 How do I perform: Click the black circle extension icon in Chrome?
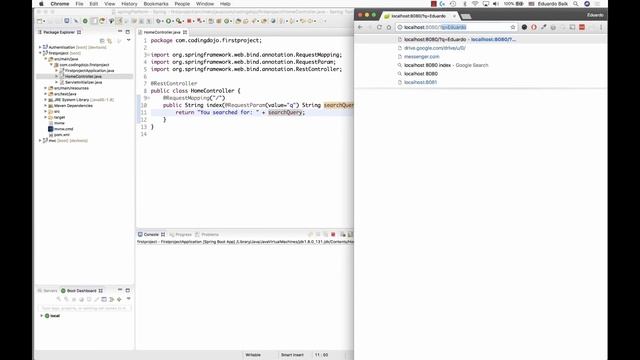pyautogui.click(x=524, y=27)
